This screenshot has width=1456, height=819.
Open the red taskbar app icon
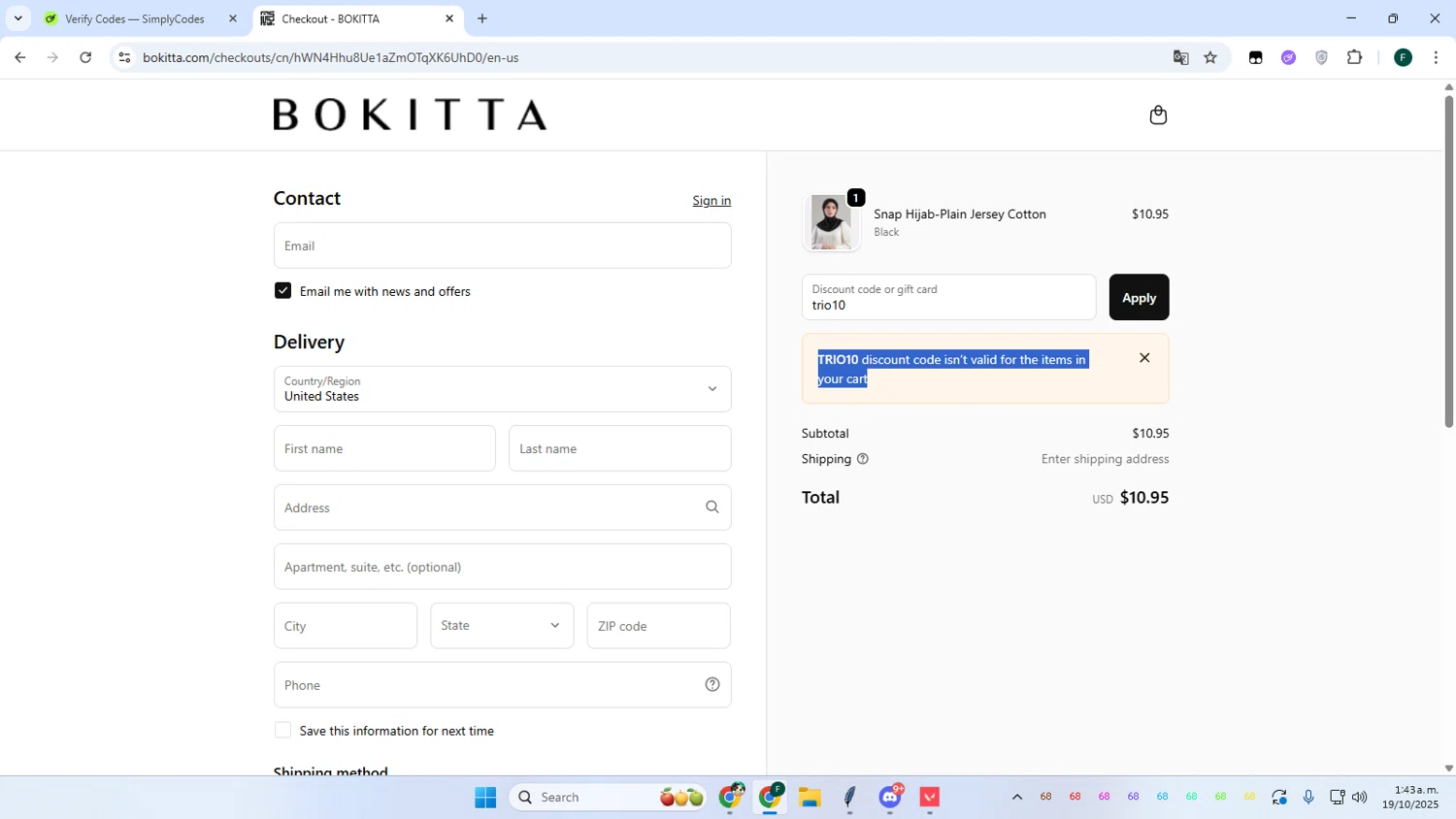(930, 798)
